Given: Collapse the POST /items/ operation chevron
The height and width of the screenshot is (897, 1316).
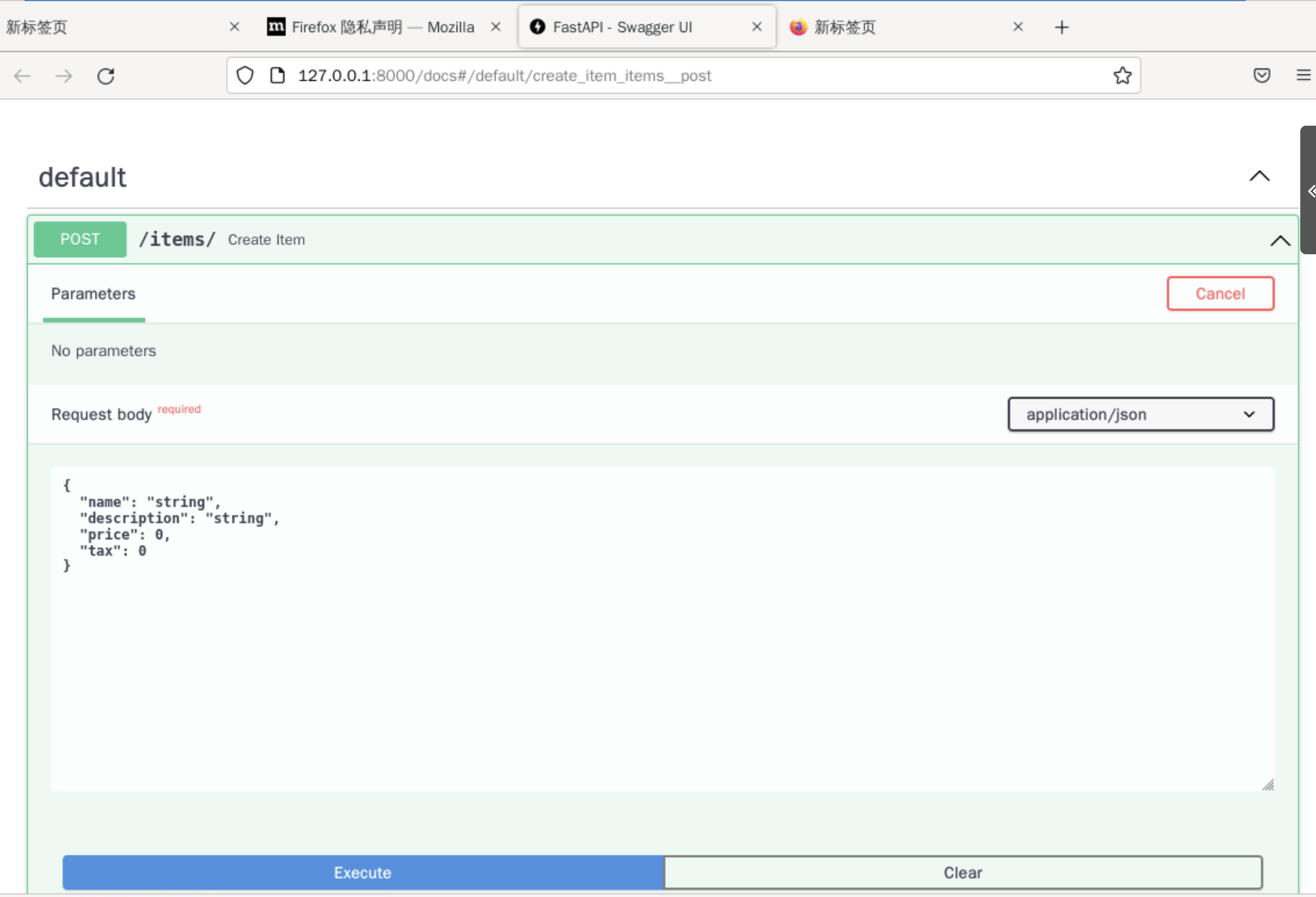Looking at the screenshot, I should 1280,241.
